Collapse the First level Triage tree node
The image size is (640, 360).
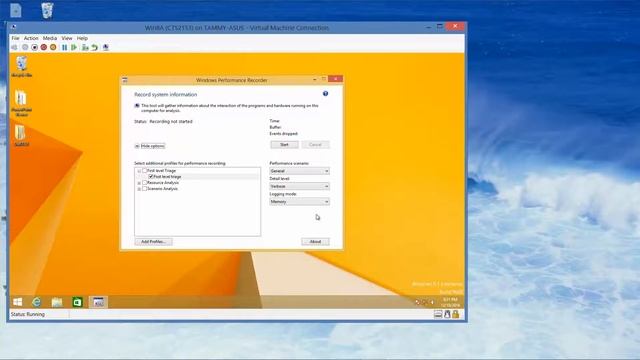139,171
